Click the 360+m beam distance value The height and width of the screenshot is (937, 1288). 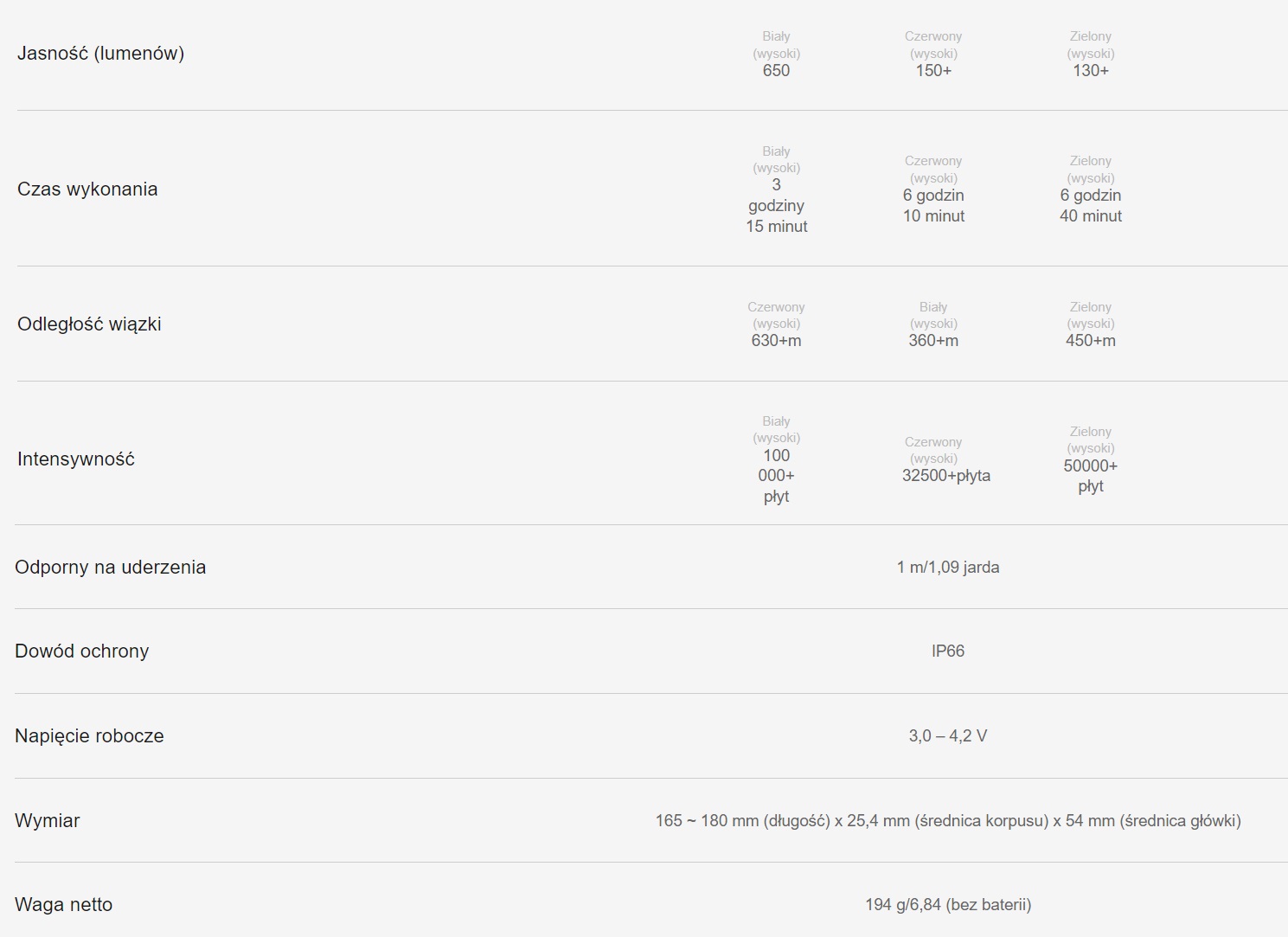pyautogui.click(x=933, y=341)
